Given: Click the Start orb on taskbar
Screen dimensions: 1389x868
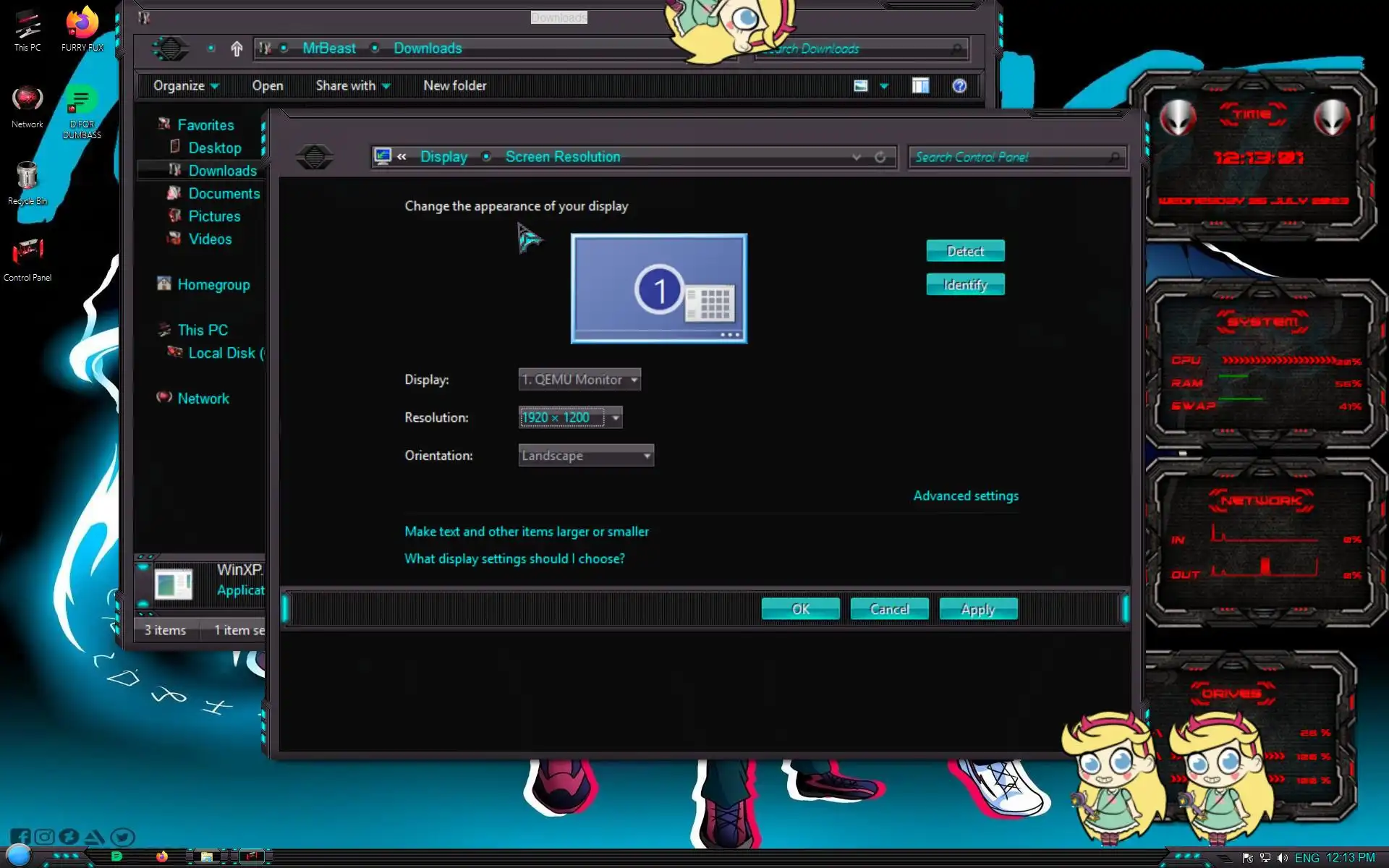Looking at the screenshot, I should 18,855.
